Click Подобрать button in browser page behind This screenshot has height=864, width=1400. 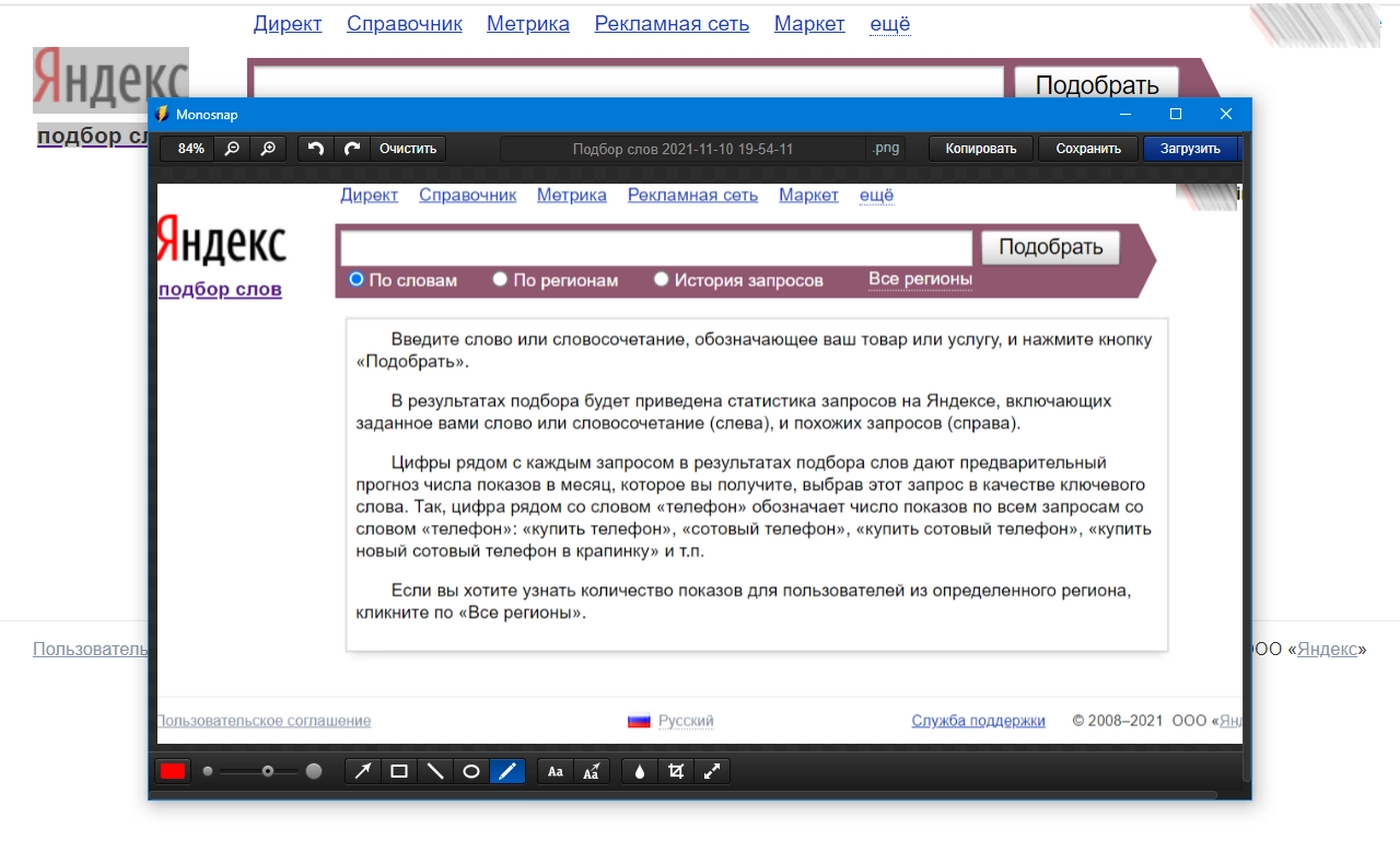1097,83
